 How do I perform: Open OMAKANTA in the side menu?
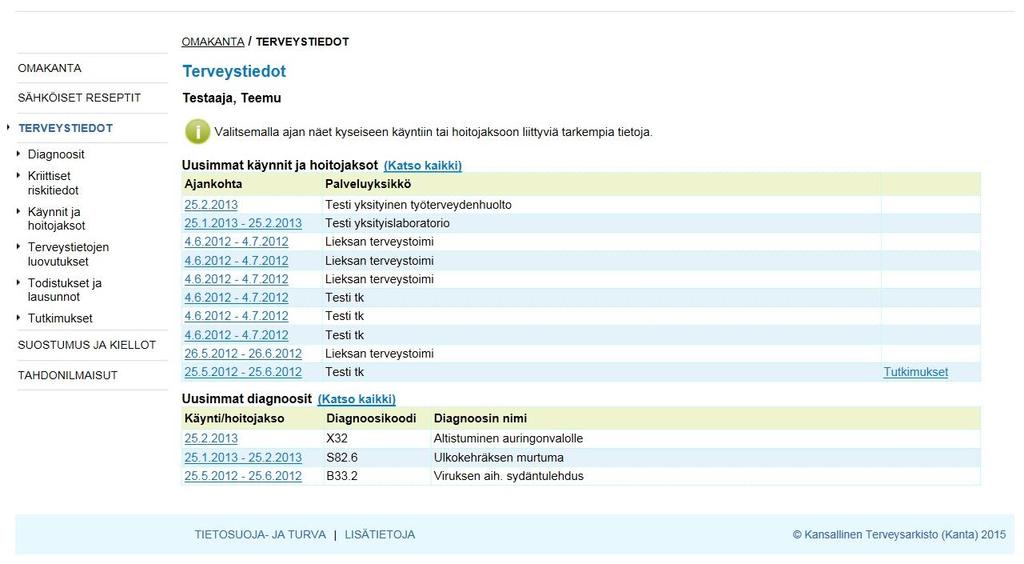50,68
